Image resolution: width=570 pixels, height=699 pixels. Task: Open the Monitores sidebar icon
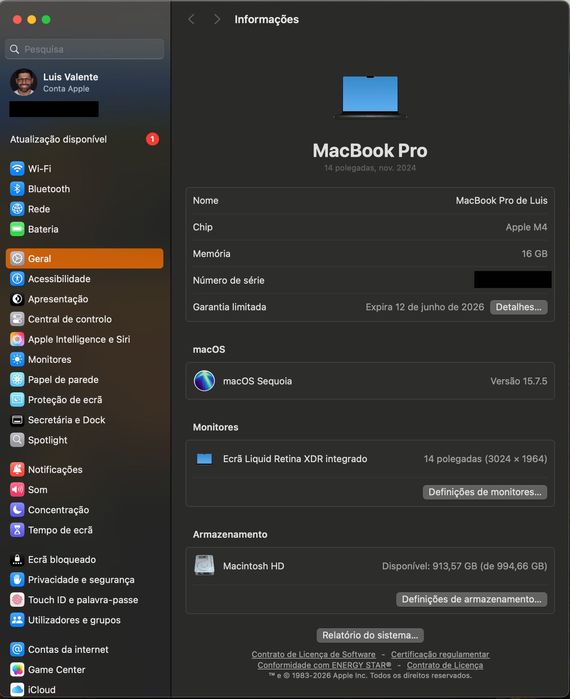(17, 359)
